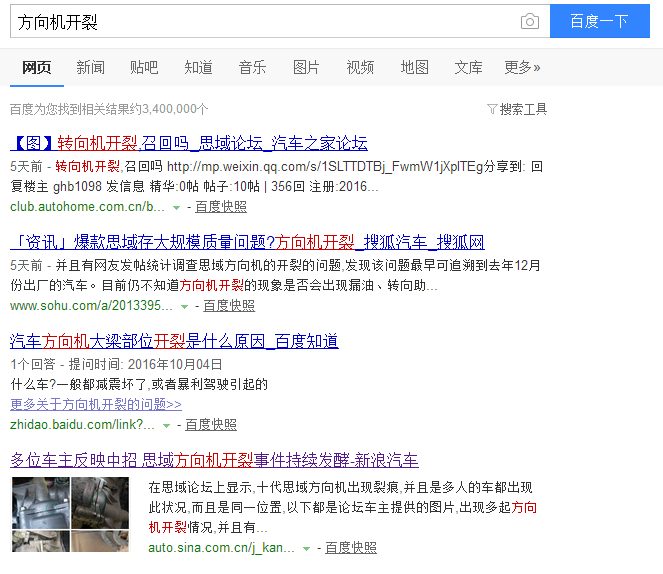Select the 网页 tab

[37, 68]
